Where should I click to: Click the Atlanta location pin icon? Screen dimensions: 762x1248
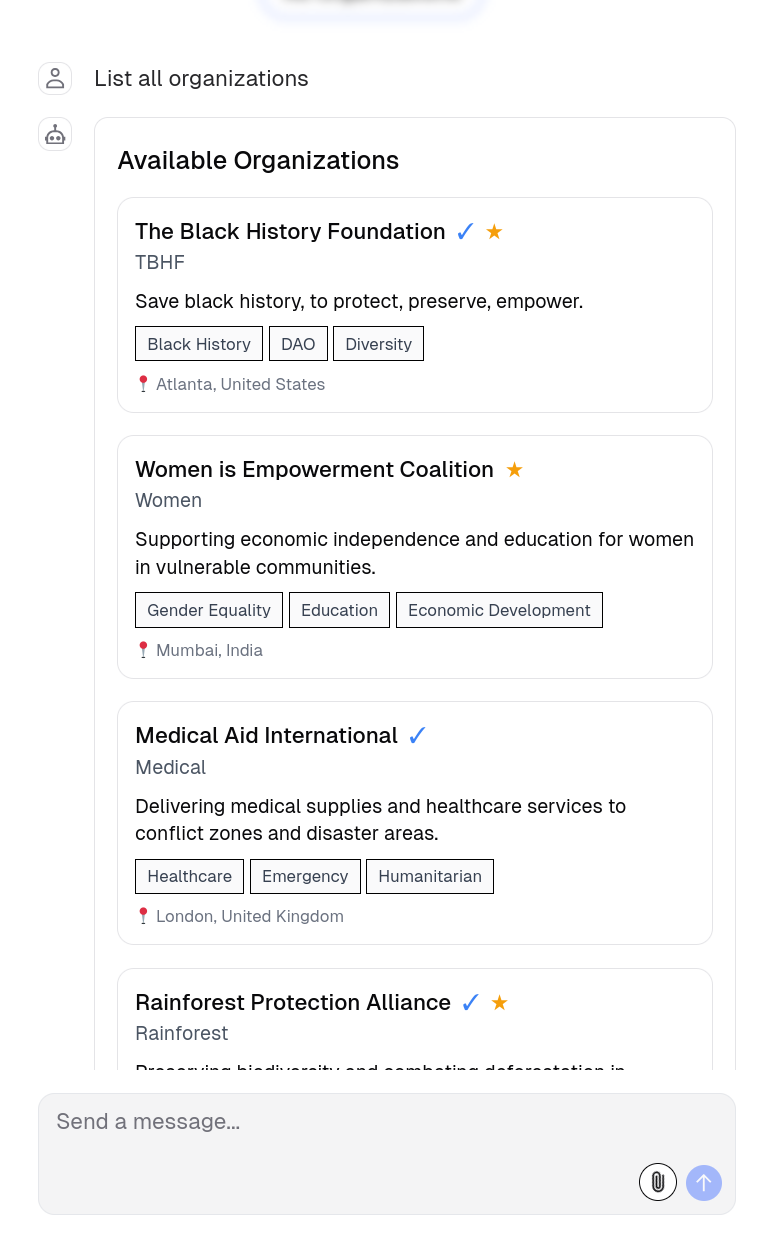pos(143,384)
